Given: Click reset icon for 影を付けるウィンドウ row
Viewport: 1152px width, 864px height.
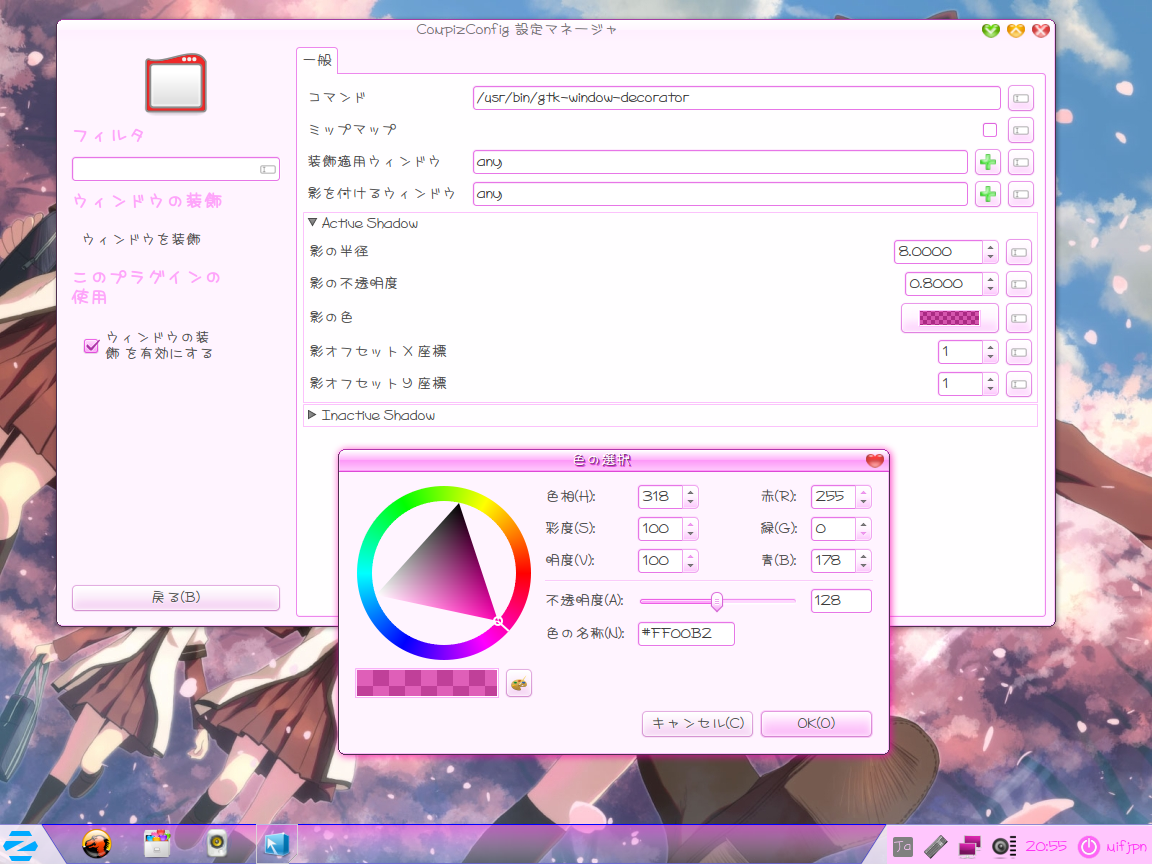Looking at the screenshot, I should [1020, 194].
